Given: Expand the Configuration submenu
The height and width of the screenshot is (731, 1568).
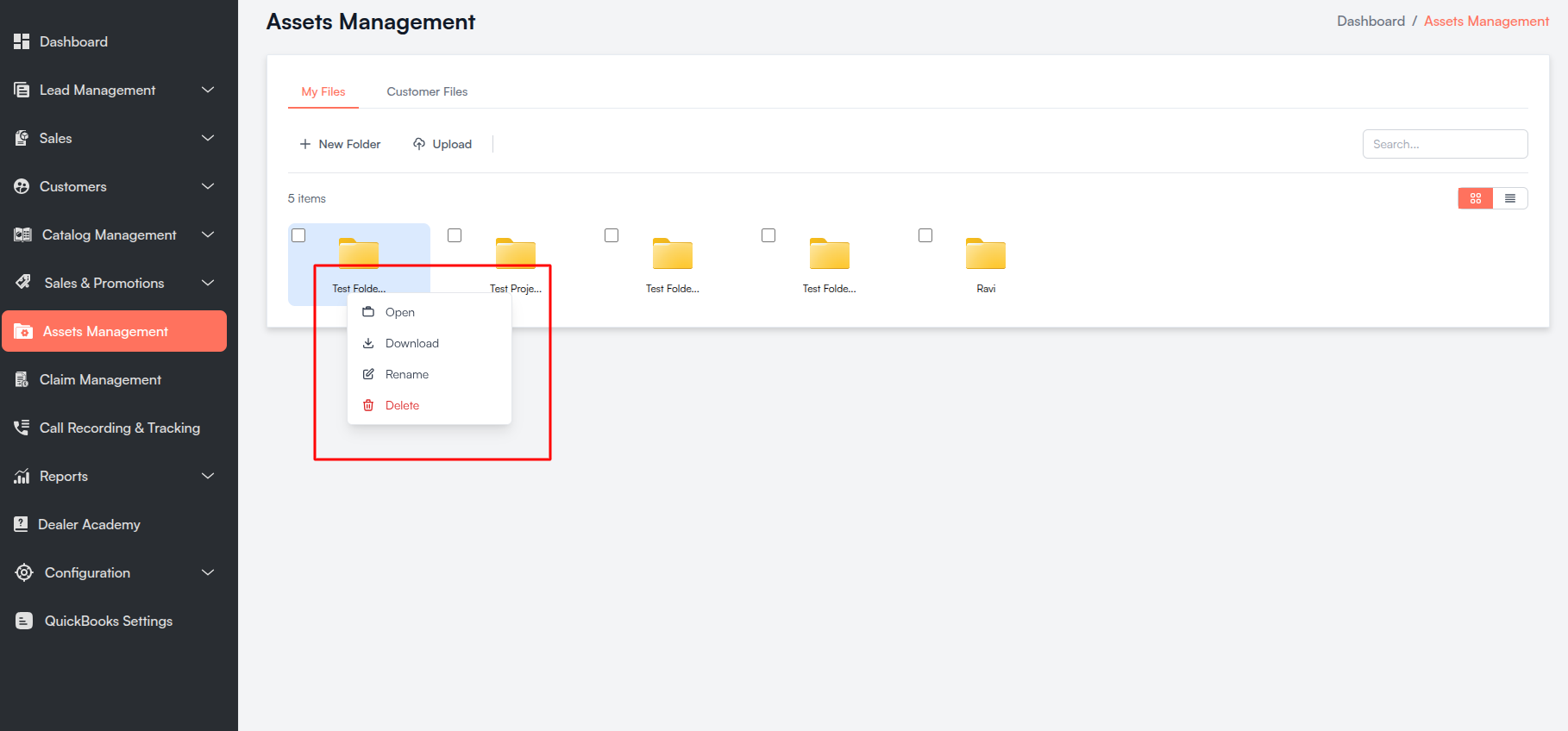Looking at the screenshot, I should 208,572.
